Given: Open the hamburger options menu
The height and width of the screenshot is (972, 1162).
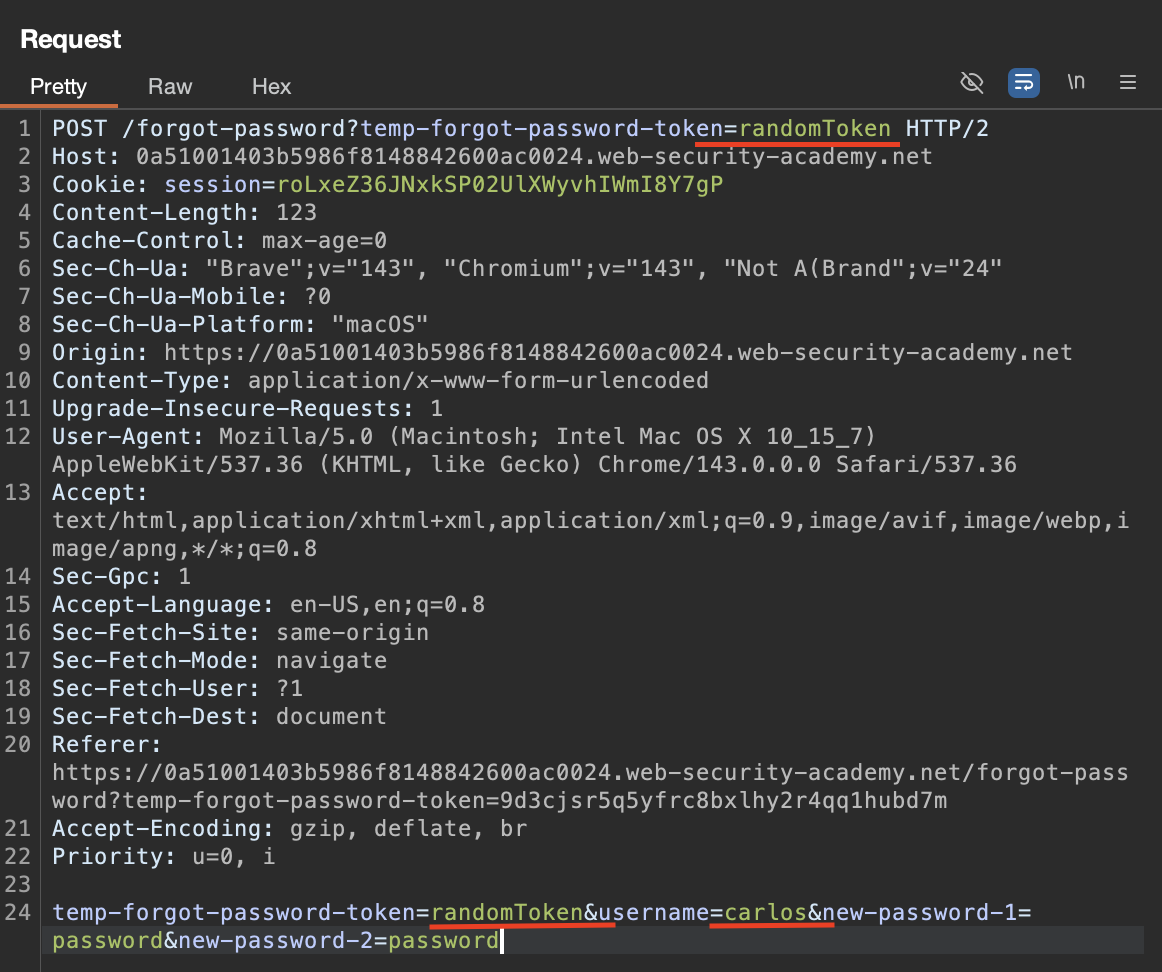Looking at the screenshot, I should point(1128,83).
